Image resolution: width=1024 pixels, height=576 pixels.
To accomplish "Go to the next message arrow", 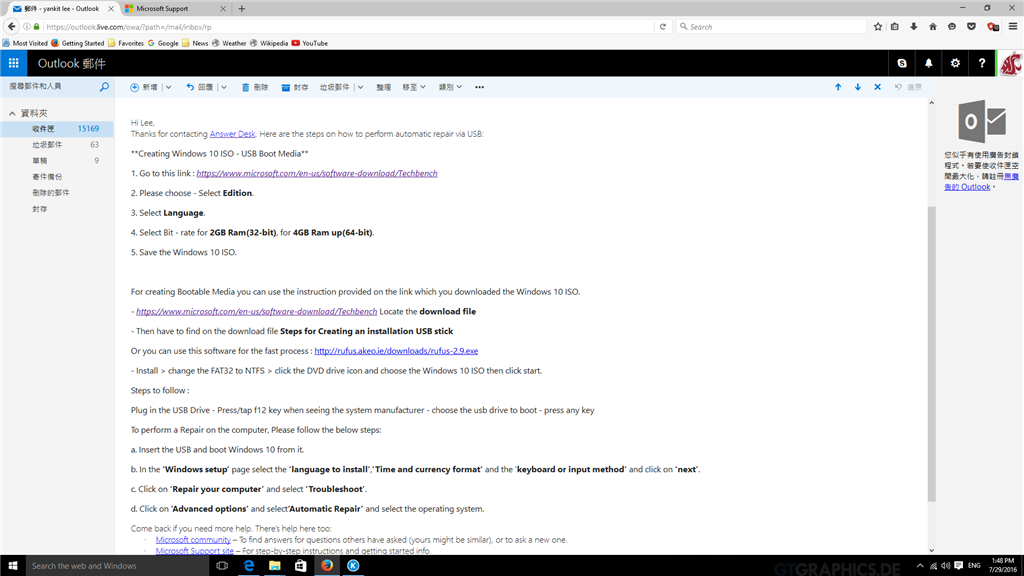I will pyautogui.click(x=857, y=87).
